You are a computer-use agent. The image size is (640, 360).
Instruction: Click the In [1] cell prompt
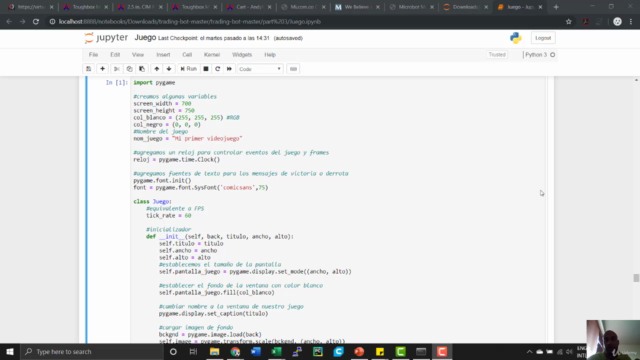point(117,82)
